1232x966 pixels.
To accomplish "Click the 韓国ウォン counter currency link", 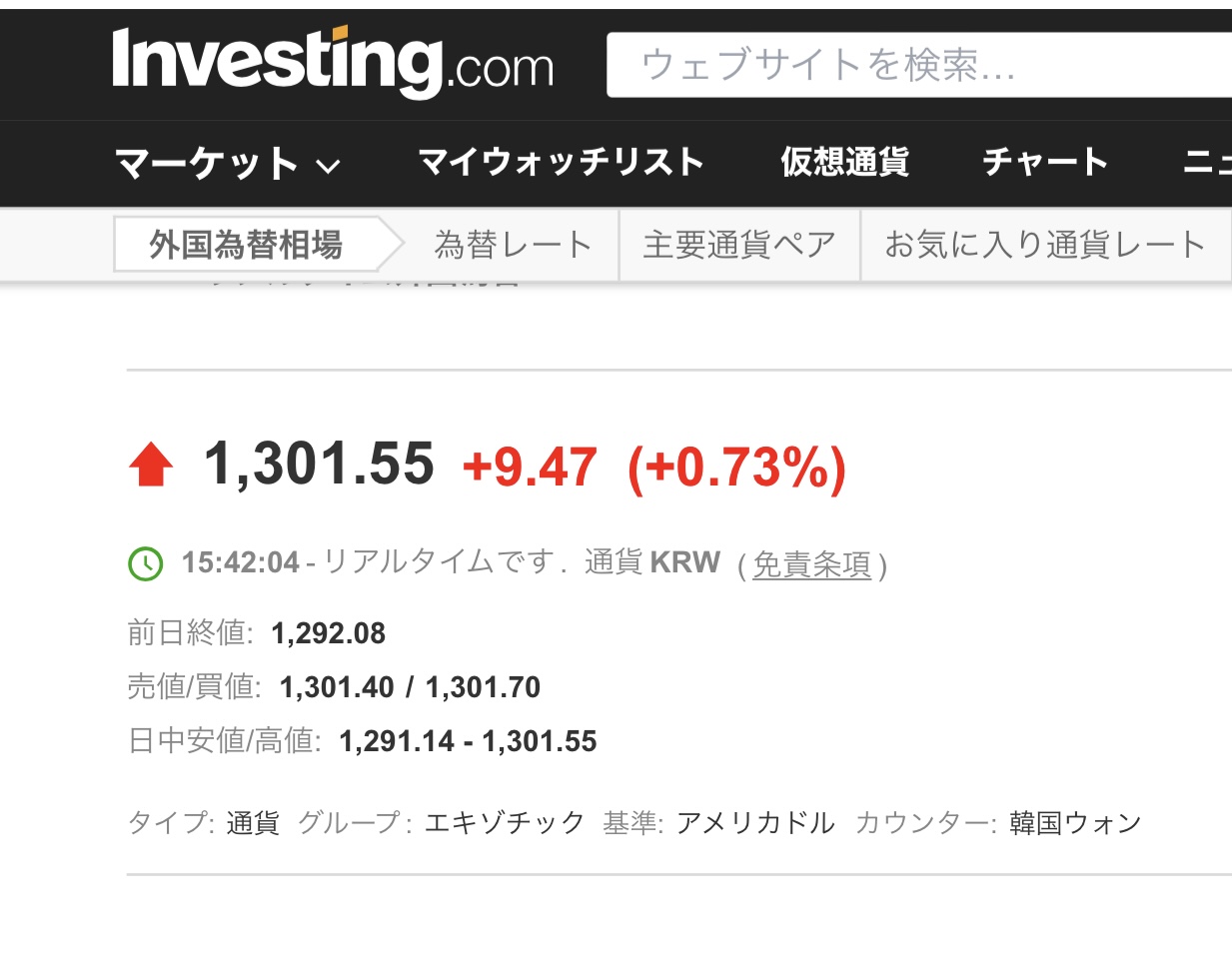I will click(x=1075, y=823).
